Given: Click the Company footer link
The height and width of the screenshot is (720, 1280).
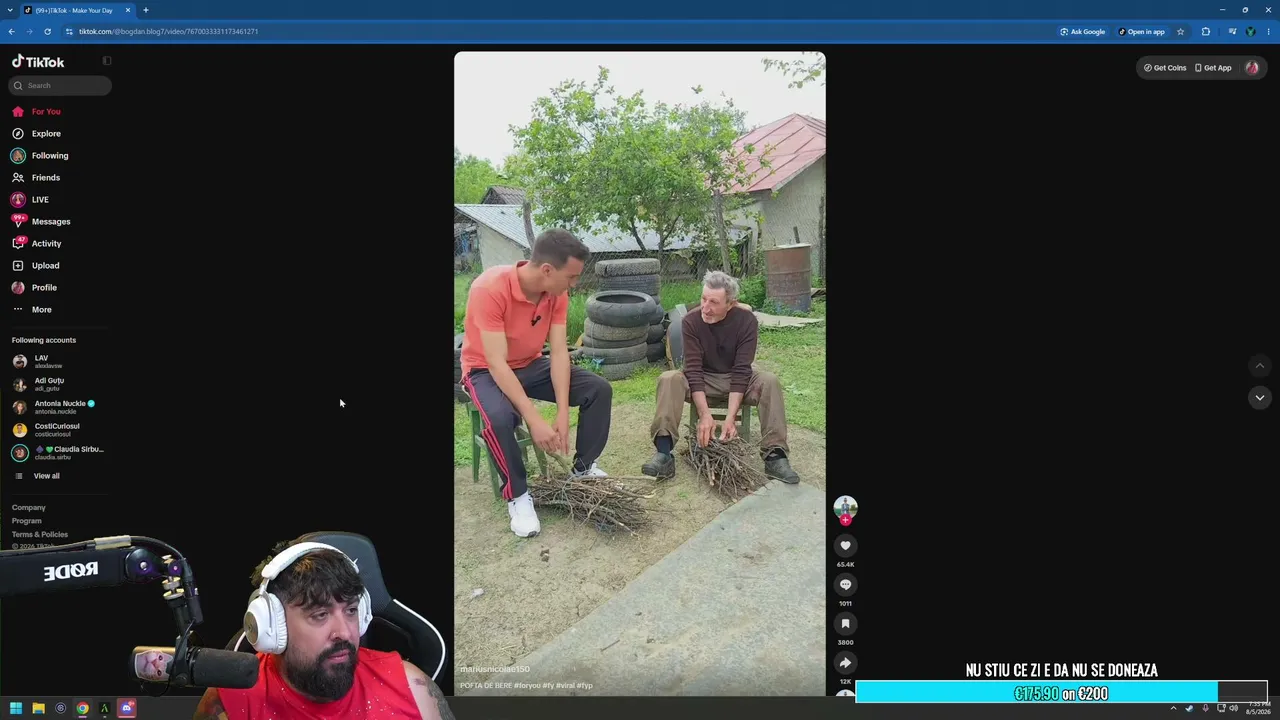Looking at the screenshot, I should [x=29, y=508].
